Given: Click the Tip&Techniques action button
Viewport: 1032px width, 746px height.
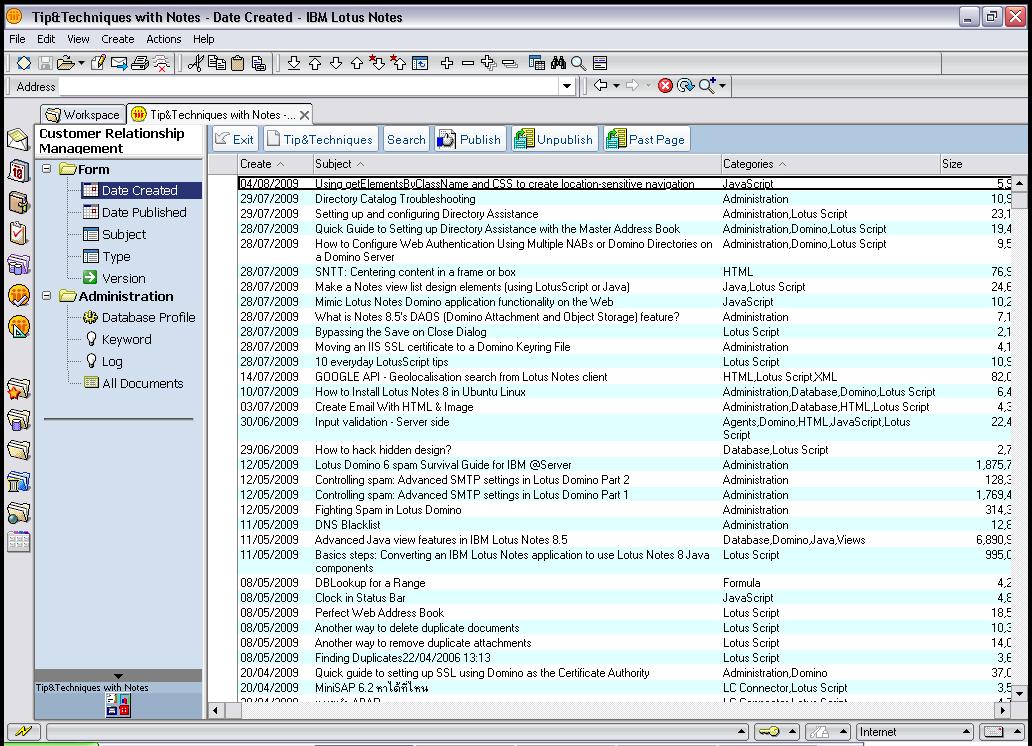Looking at the screenshot, I should (321, 140).
